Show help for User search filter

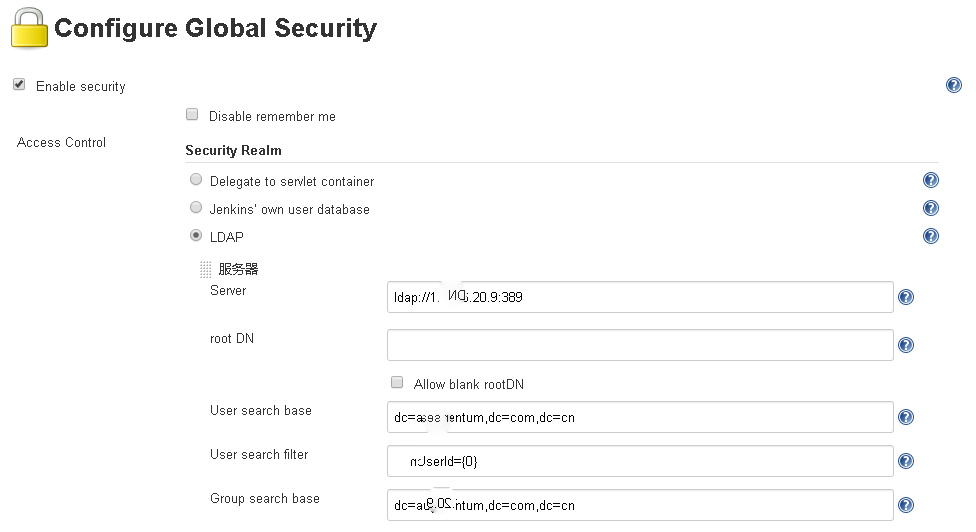click(906, 461)
